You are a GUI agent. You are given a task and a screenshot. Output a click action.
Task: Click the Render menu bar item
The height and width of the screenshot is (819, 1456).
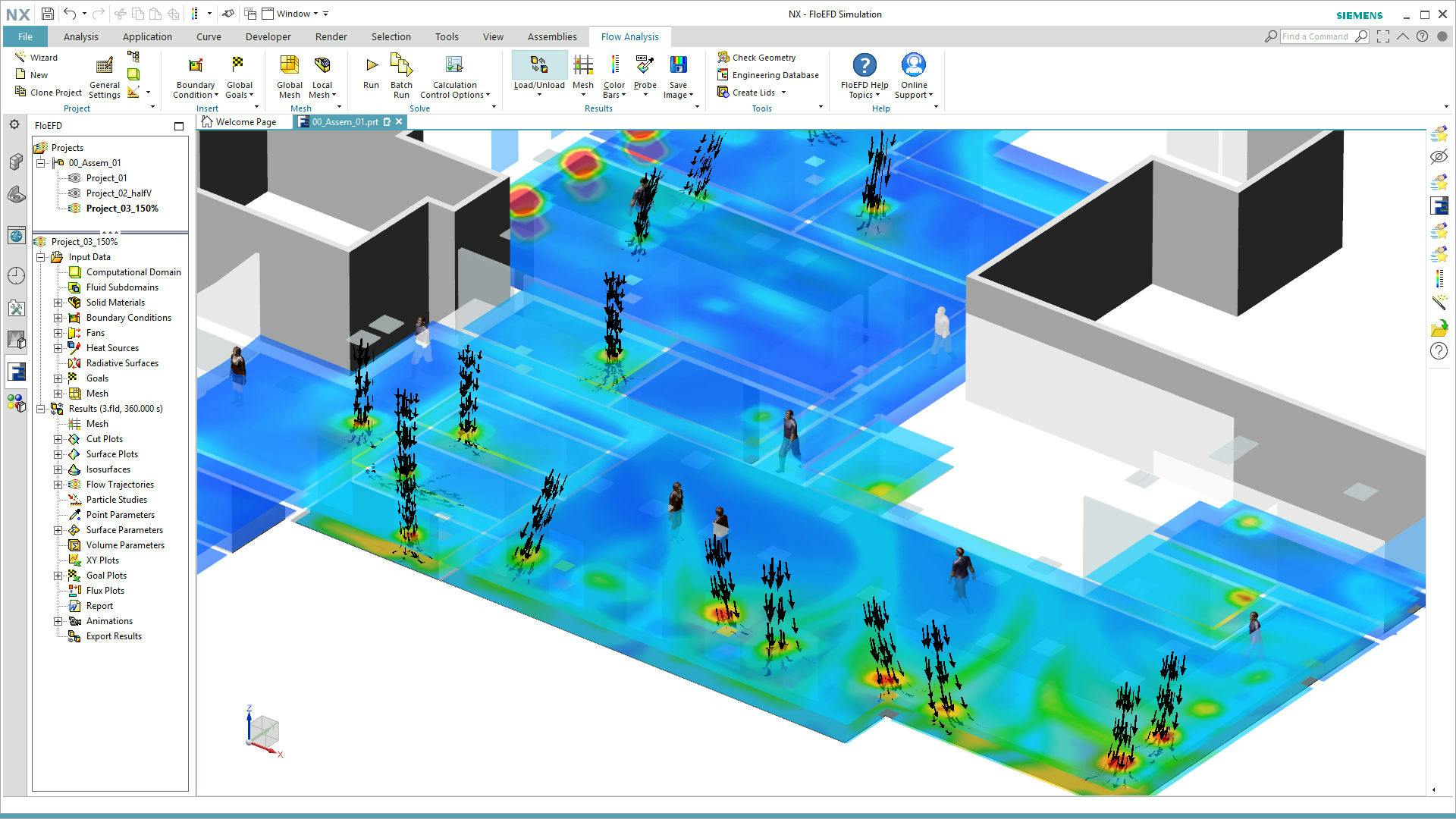329,36
